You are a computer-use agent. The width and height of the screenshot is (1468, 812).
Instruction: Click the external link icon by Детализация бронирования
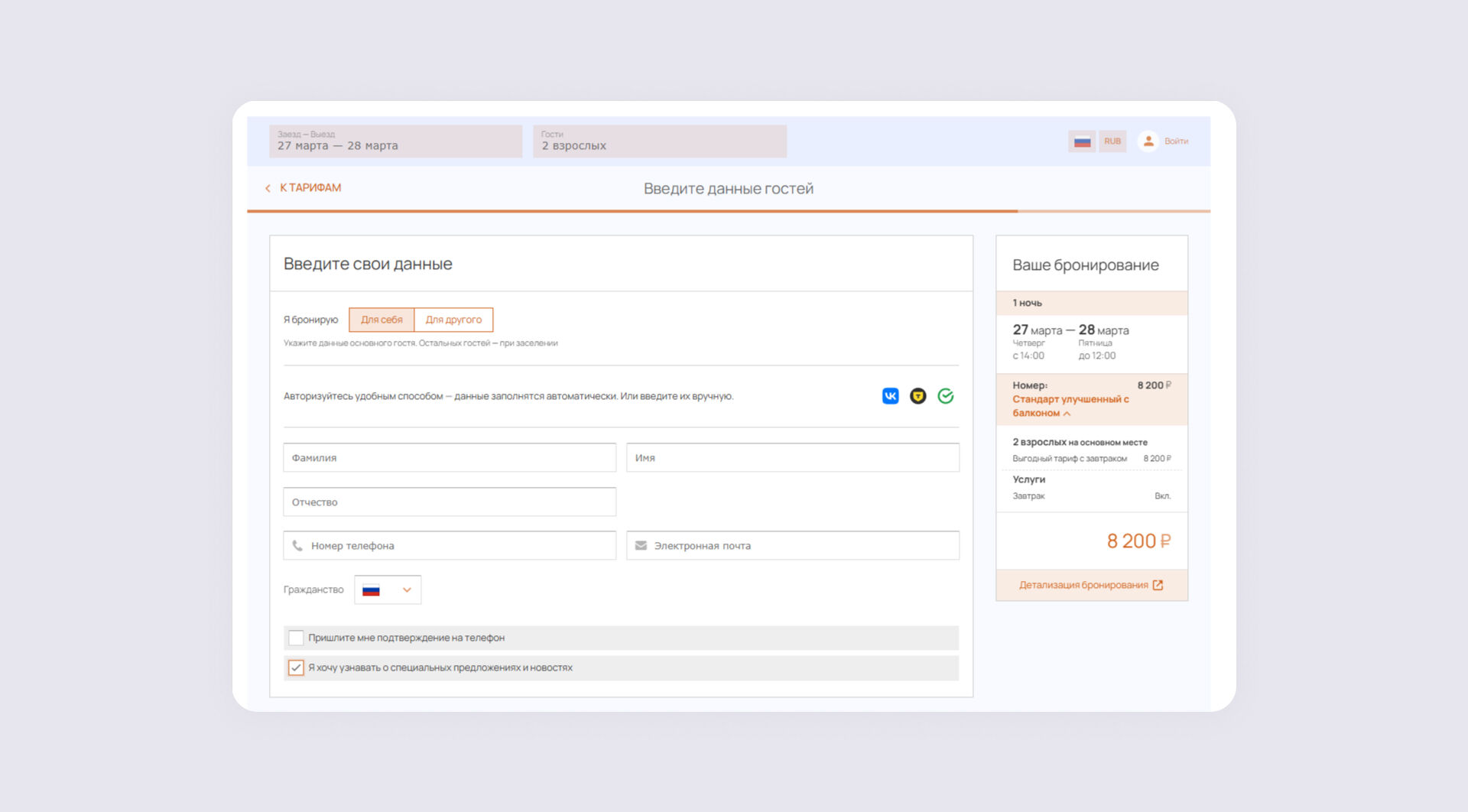1158,585
